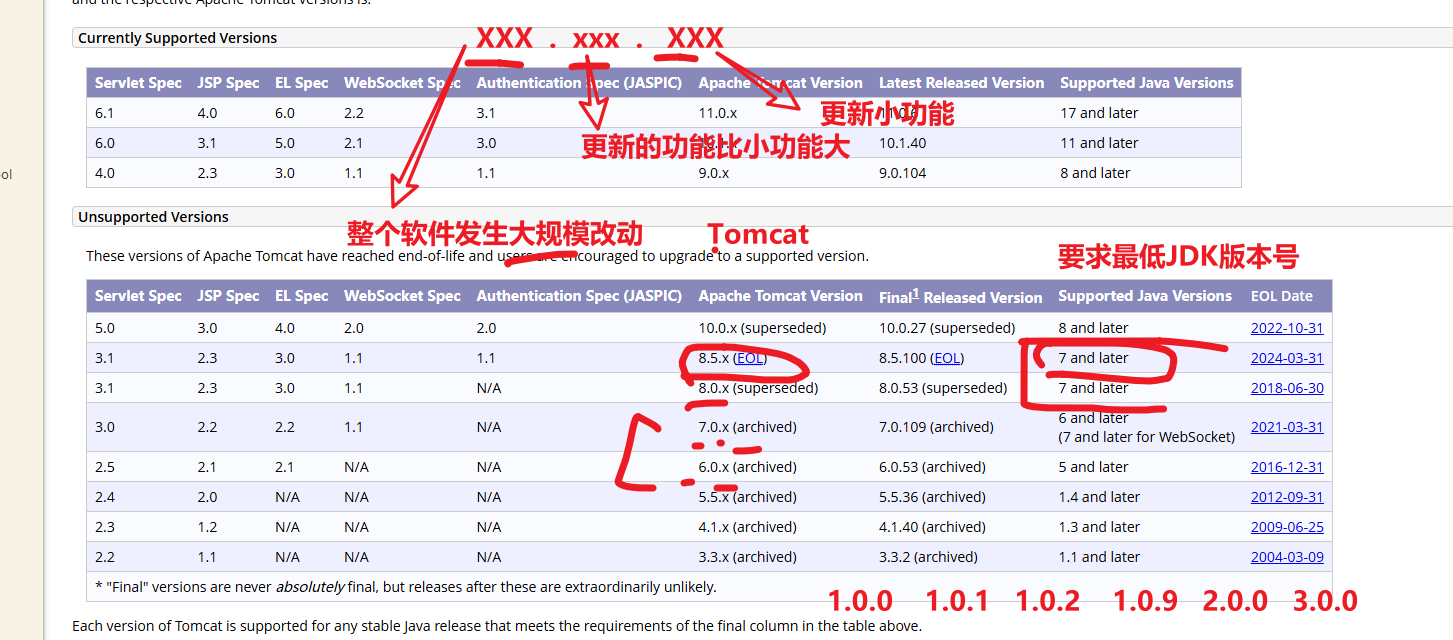Open the 2018-06-30 EOL date link
This screenshot has width=1453, height=640.
point(1287,388)
